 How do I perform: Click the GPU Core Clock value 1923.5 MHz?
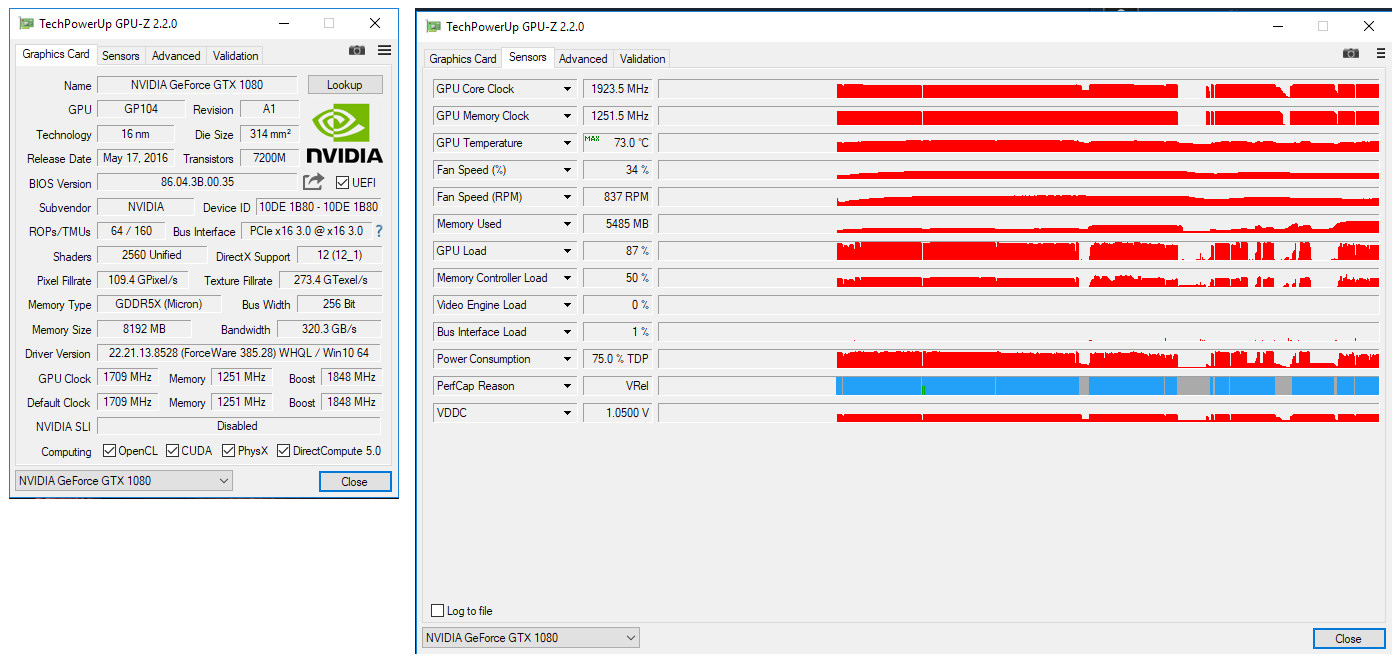click(617, 89)
